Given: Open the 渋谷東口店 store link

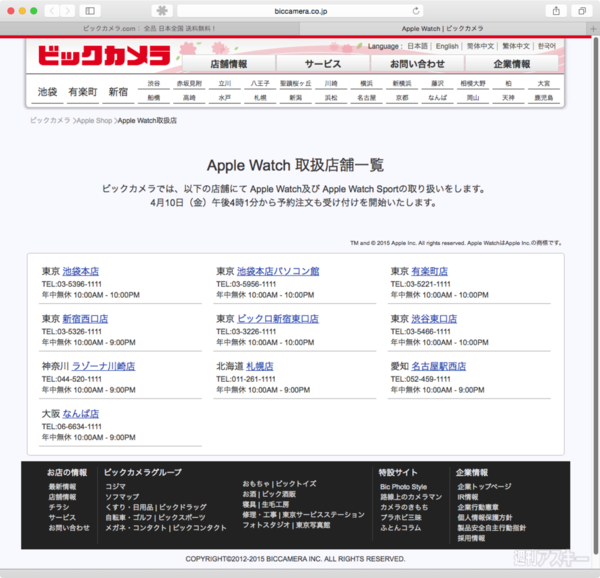Looking at the screenshot, I should tap(434, 319).
